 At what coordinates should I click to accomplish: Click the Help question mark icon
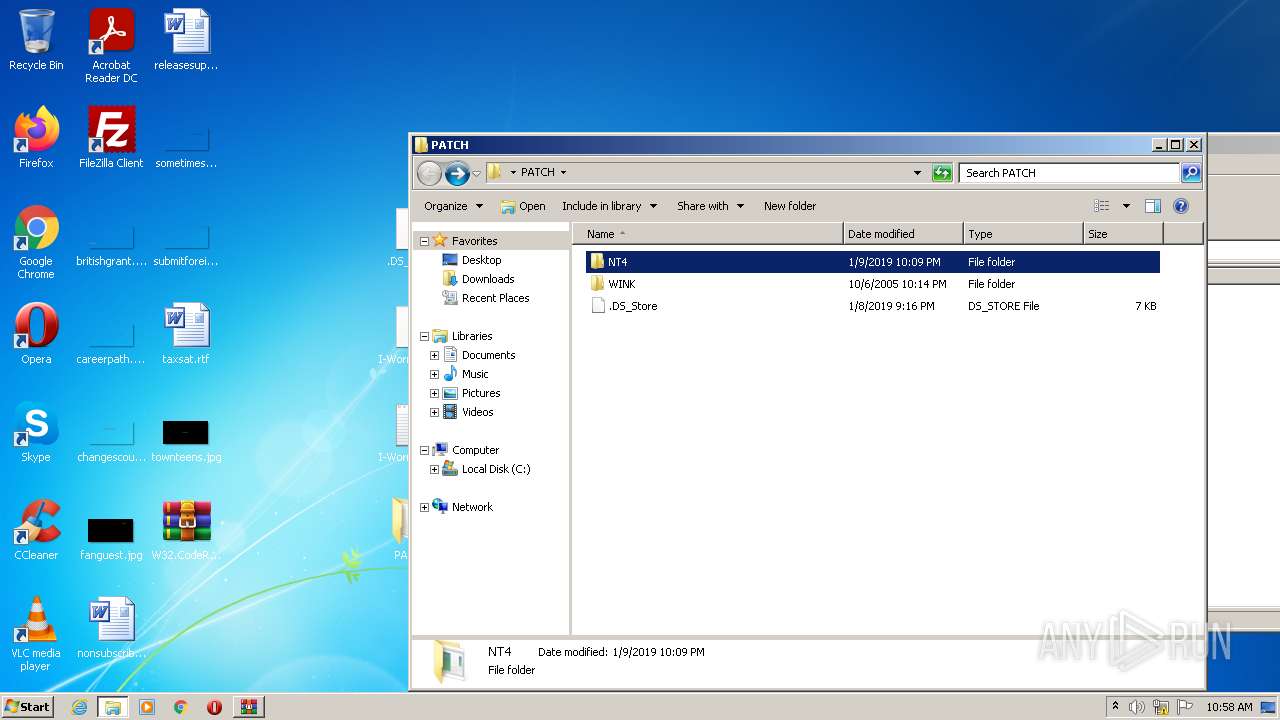pos(1181,206)
